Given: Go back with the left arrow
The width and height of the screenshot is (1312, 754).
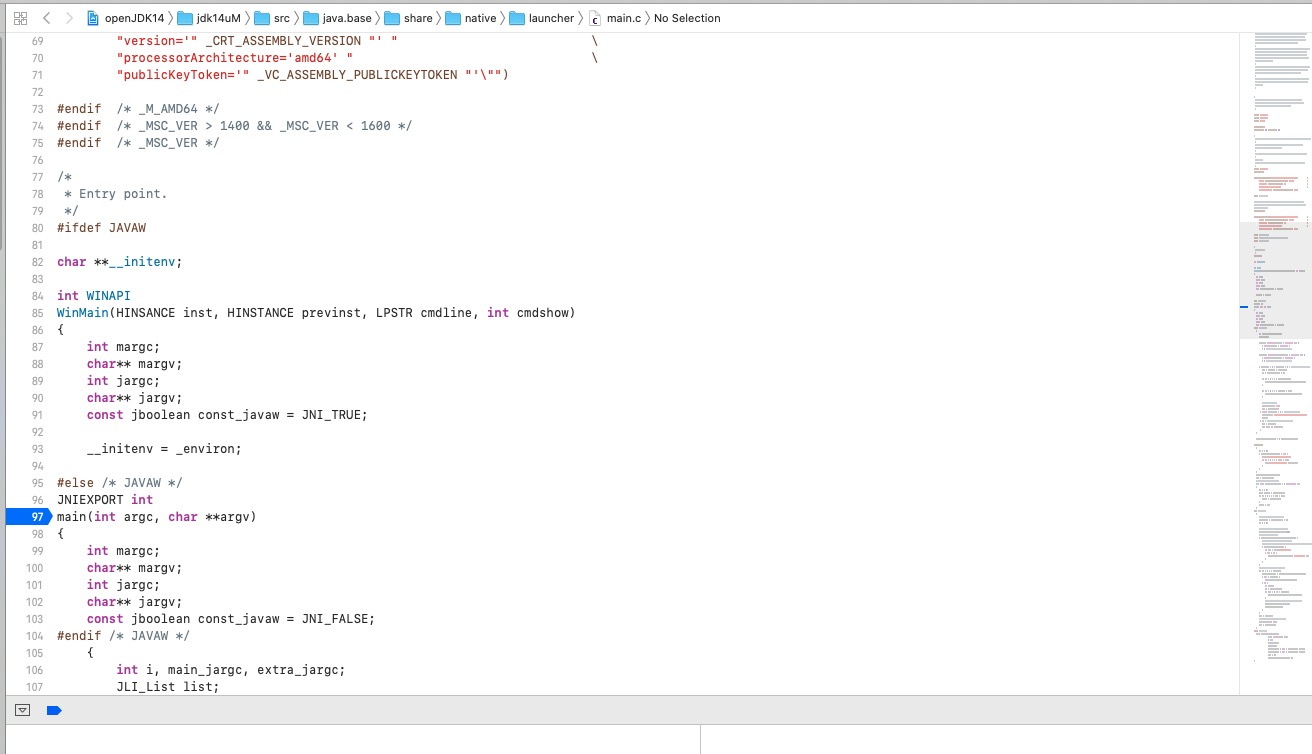Looking at the screenshot, I should (x=47, y=18).
